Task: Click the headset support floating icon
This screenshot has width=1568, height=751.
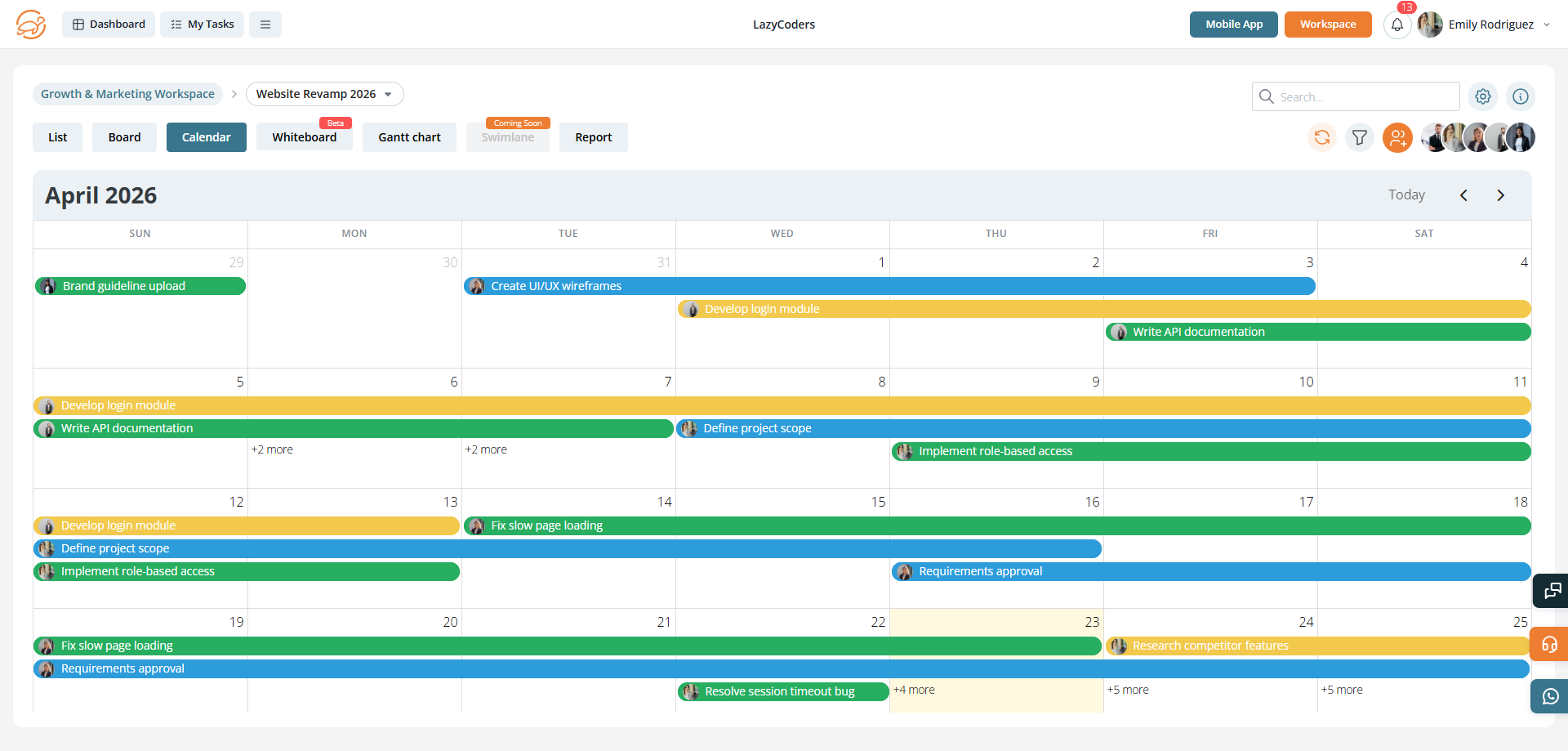Action: (x=1550, y=644)
